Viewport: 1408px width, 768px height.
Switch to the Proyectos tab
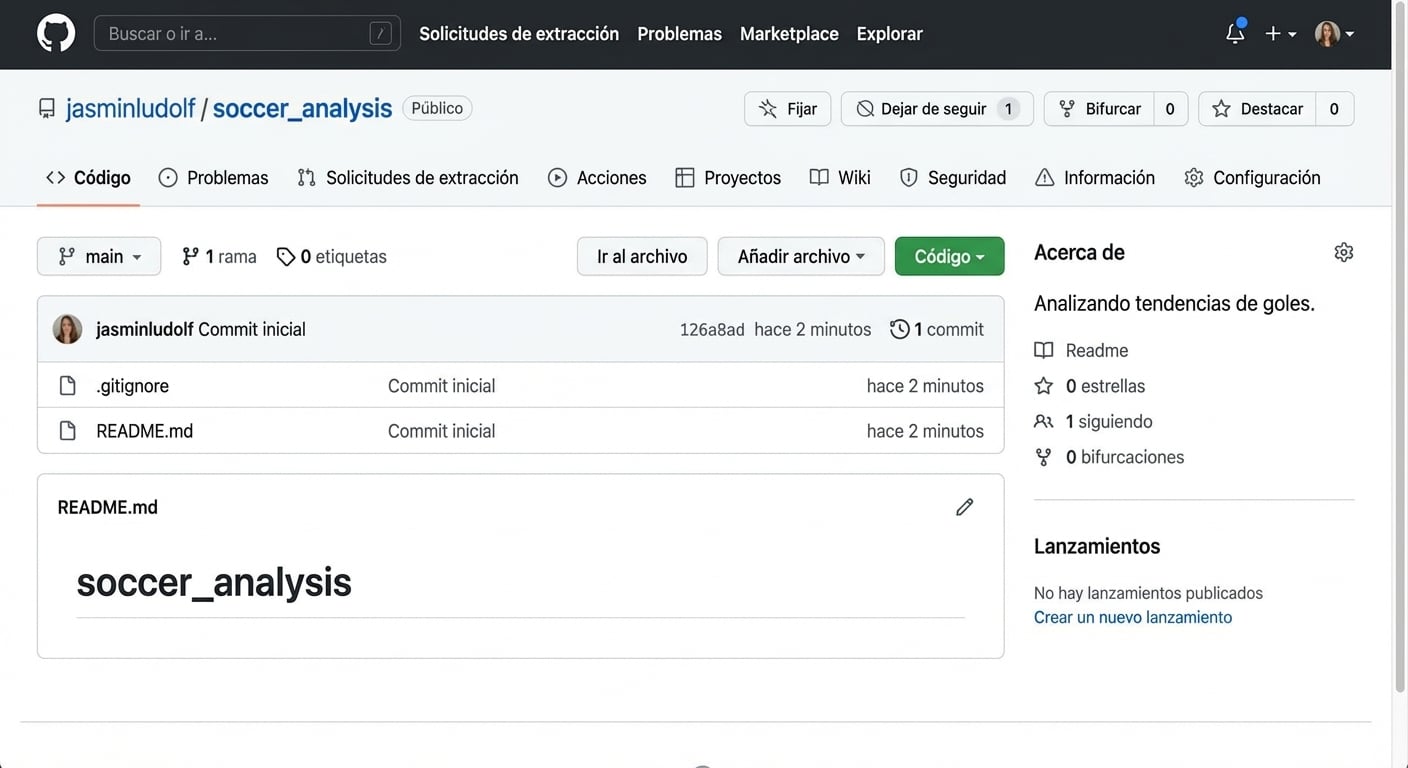click(728, 177)
